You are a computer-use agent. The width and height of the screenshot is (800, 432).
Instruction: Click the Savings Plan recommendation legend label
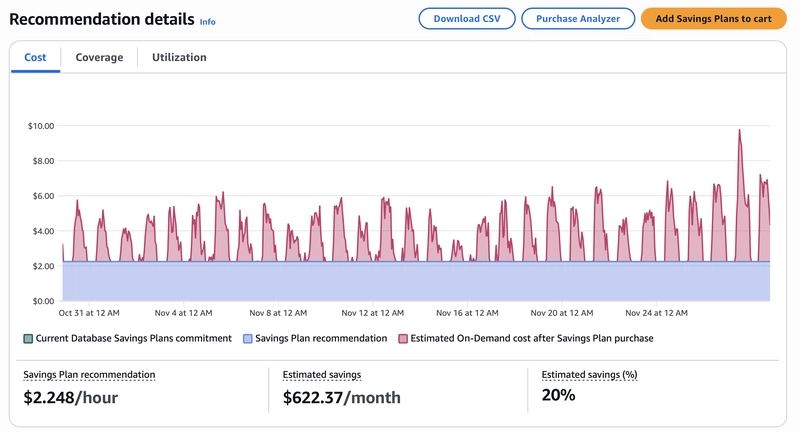point(321,338)
